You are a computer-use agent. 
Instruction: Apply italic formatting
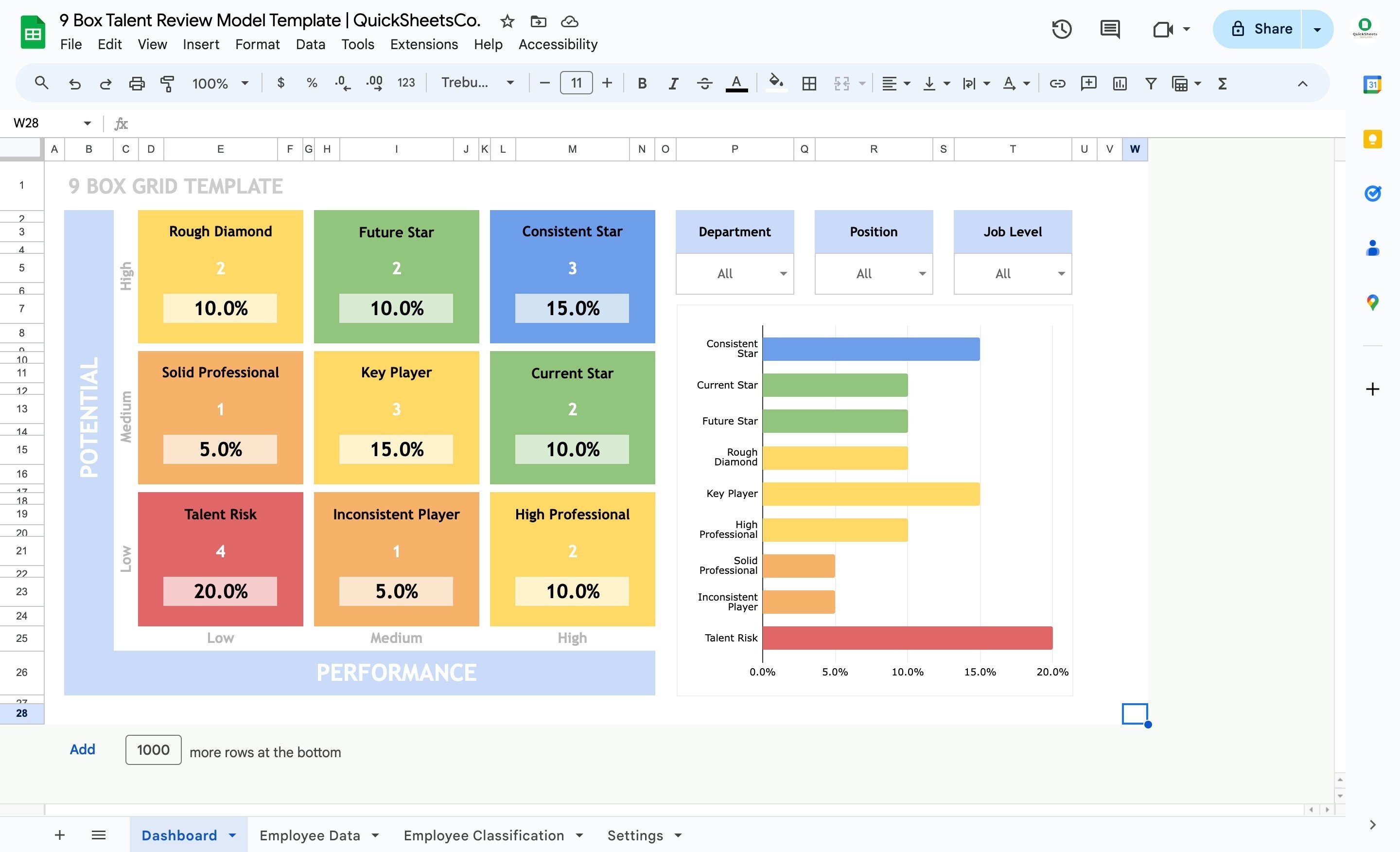pyautogui.click(x=673, y=83)
